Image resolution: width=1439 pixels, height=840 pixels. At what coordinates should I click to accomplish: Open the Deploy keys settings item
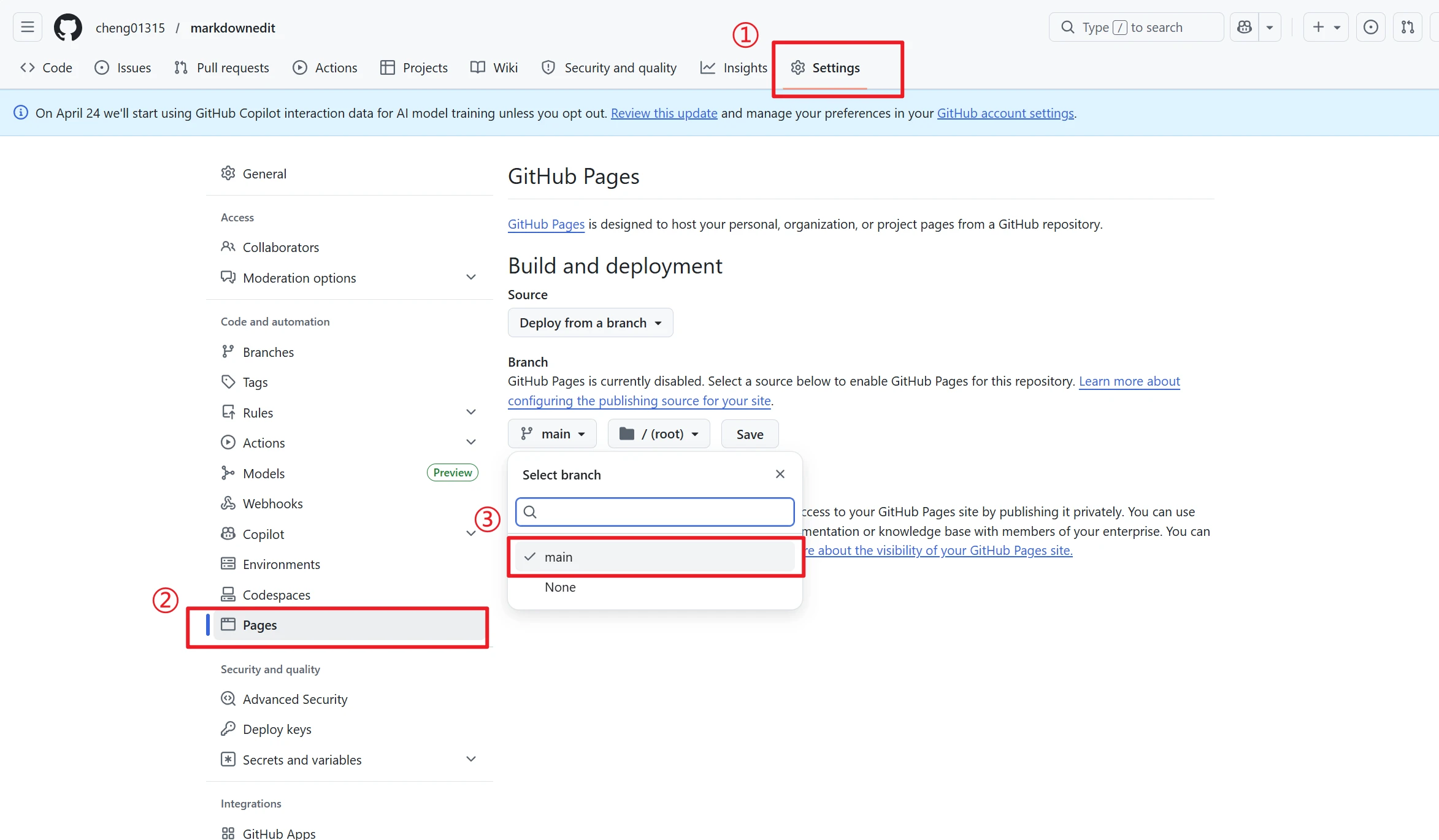pos(276,728)
